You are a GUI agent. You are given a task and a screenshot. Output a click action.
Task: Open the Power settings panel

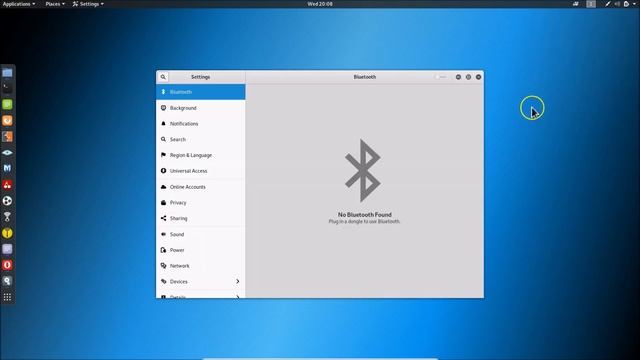pos(200,250)
